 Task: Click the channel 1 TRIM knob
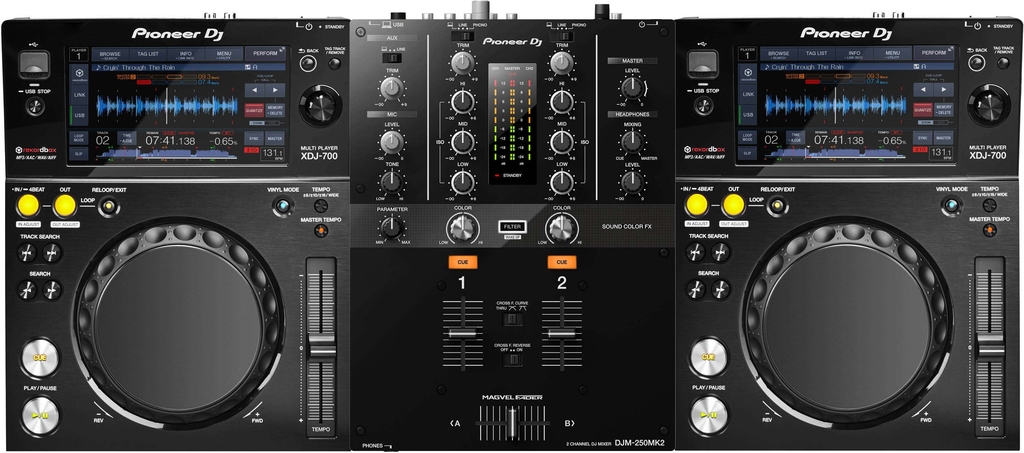point(462,63)
